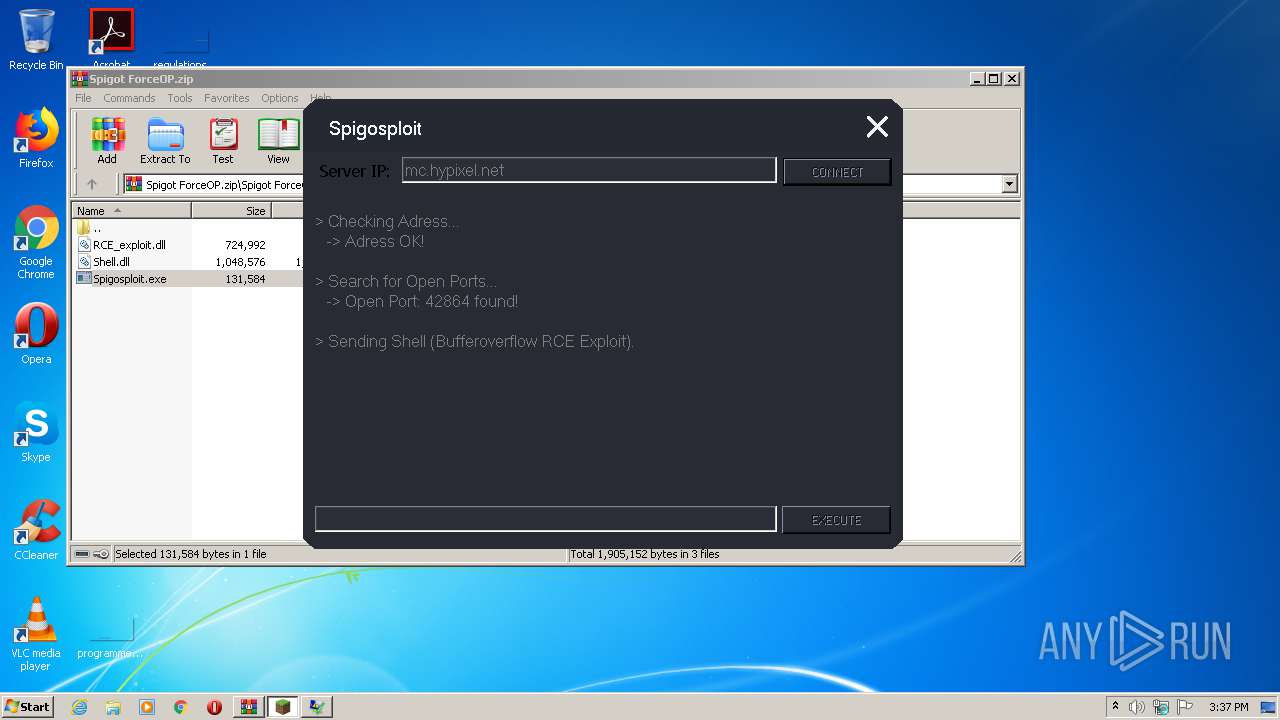Minimize the WinRAR window

976,78
